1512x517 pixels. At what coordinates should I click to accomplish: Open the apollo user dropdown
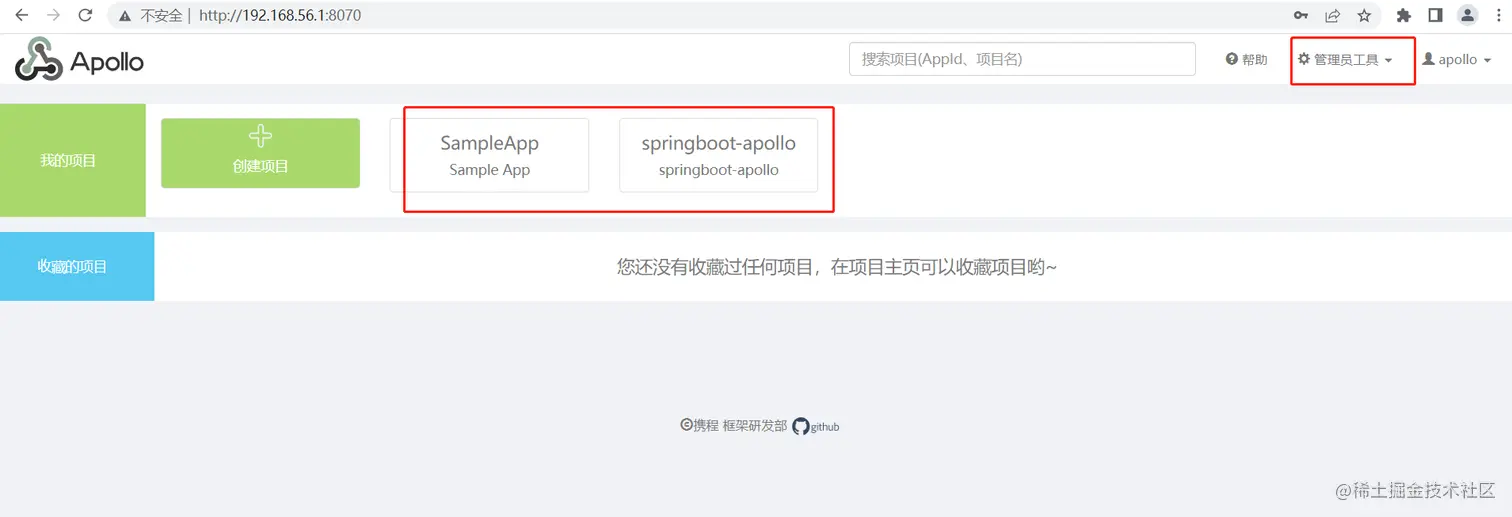1457,60
